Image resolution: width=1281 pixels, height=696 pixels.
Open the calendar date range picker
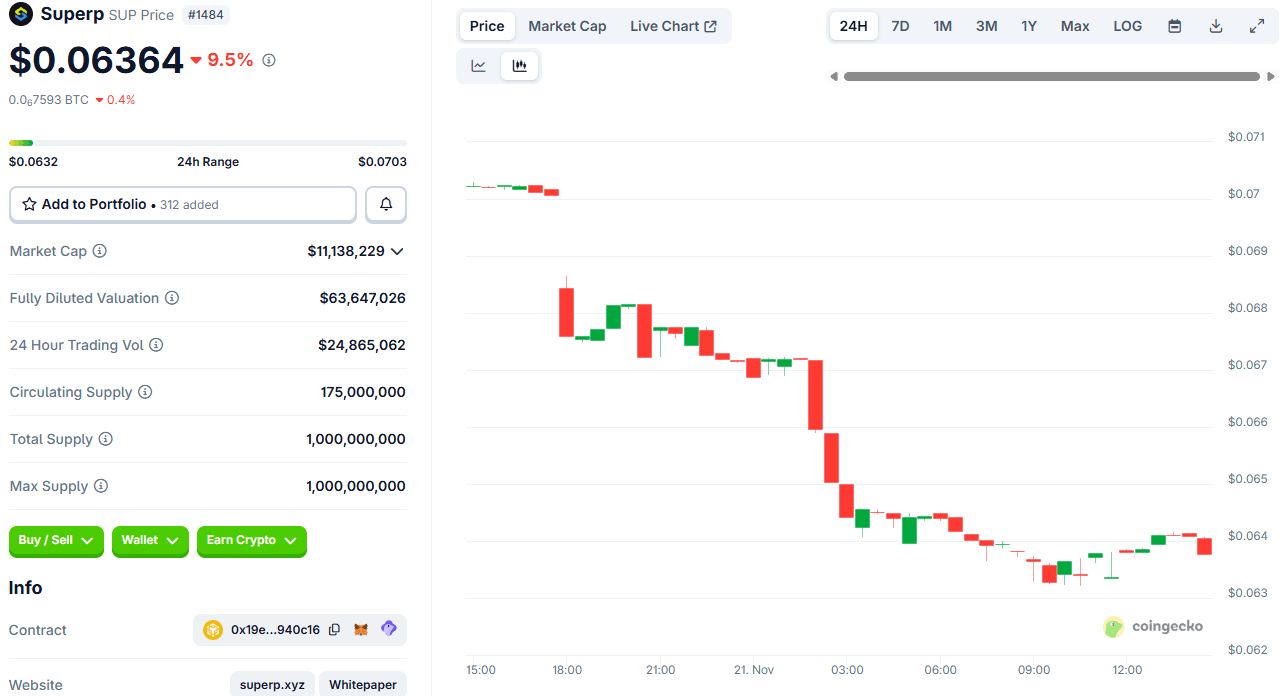(x=1175, y=26)
